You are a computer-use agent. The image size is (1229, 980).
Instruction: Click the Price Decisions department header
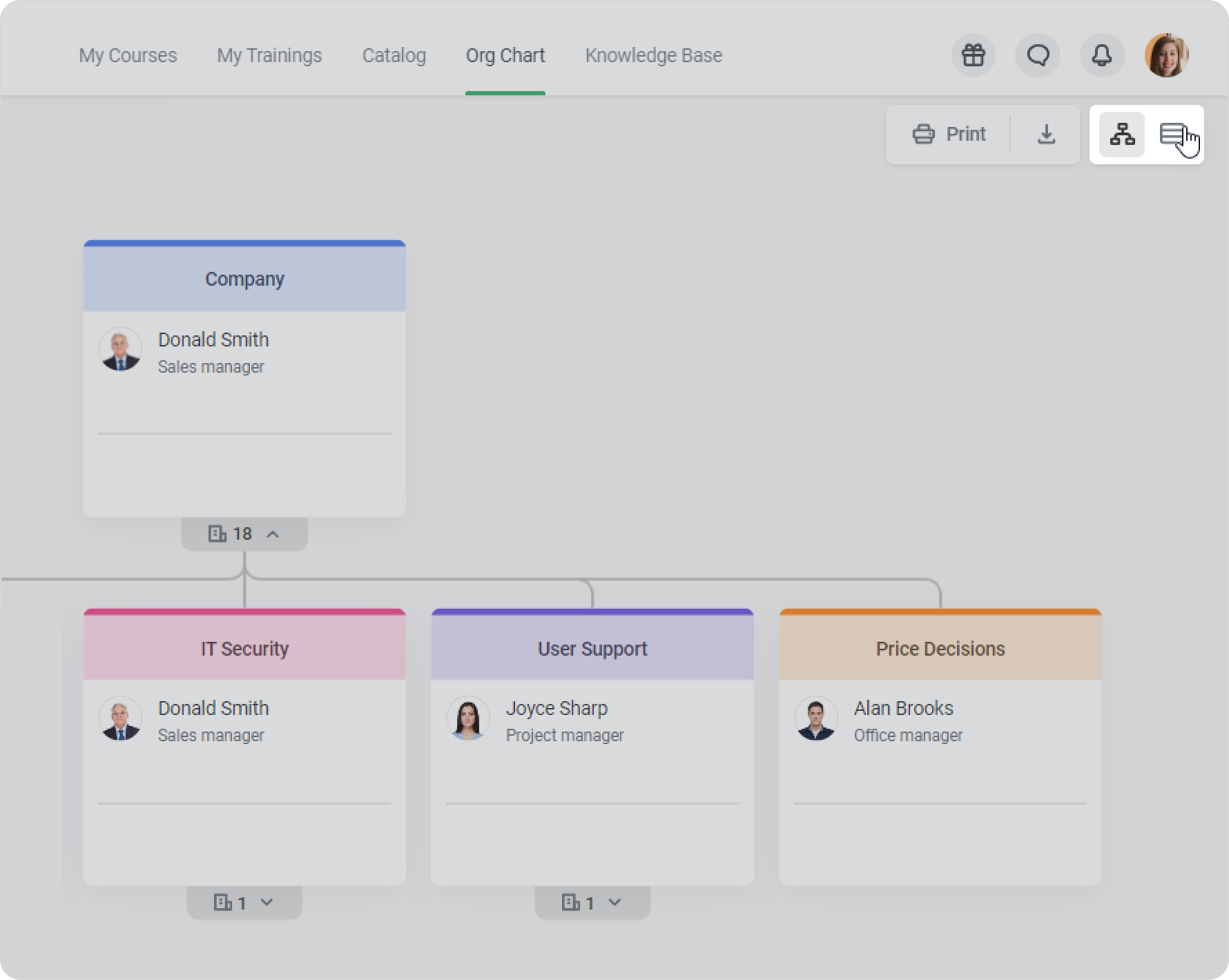coord(940,648)
